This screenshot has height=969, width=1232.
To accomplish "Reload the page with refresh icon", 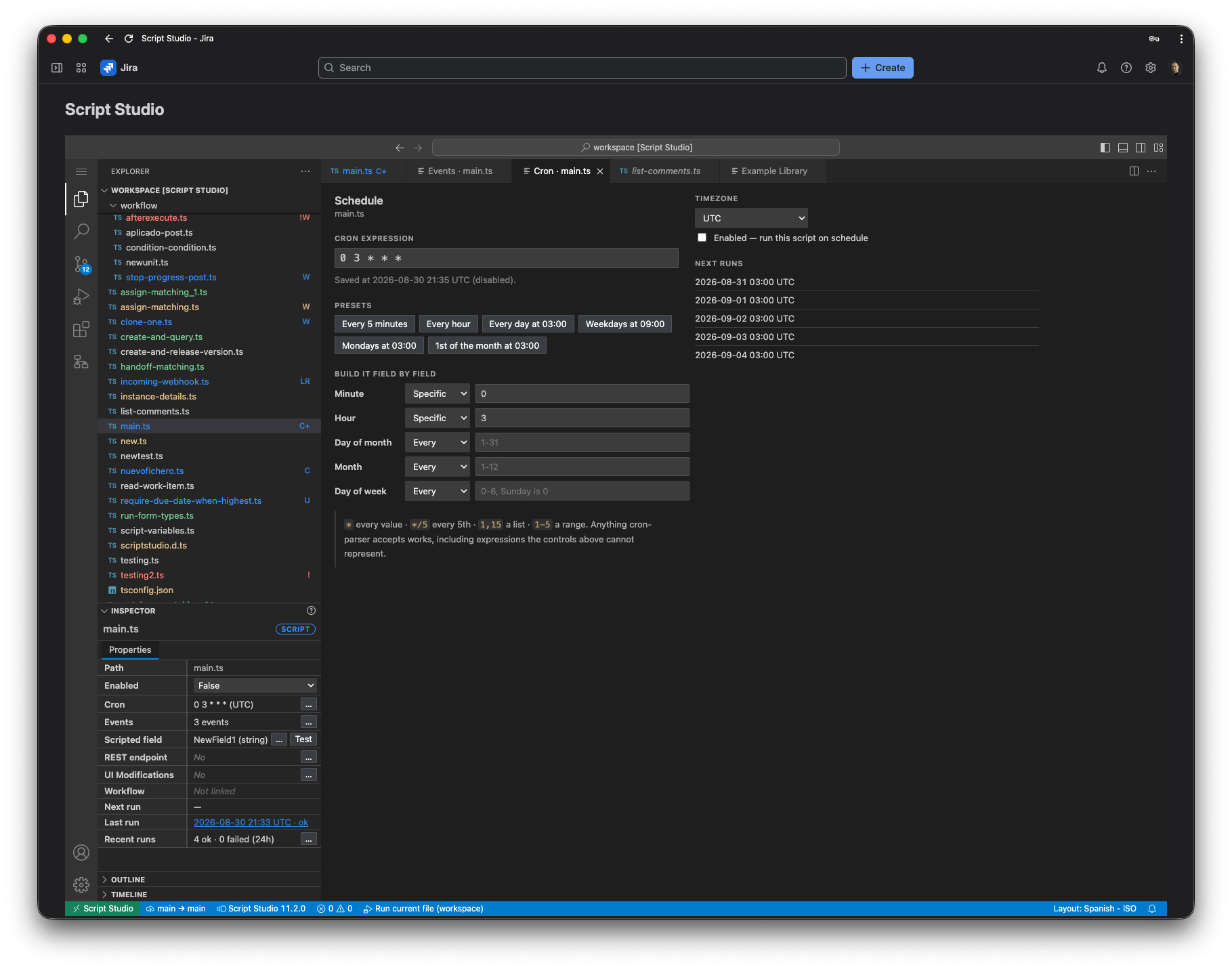I will tap(129, 39).
